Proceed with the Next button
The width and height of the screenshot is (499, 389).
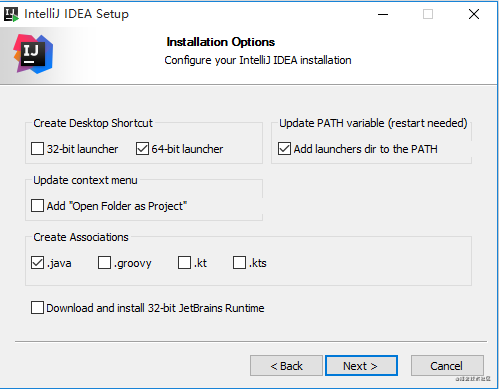point(361,366)
